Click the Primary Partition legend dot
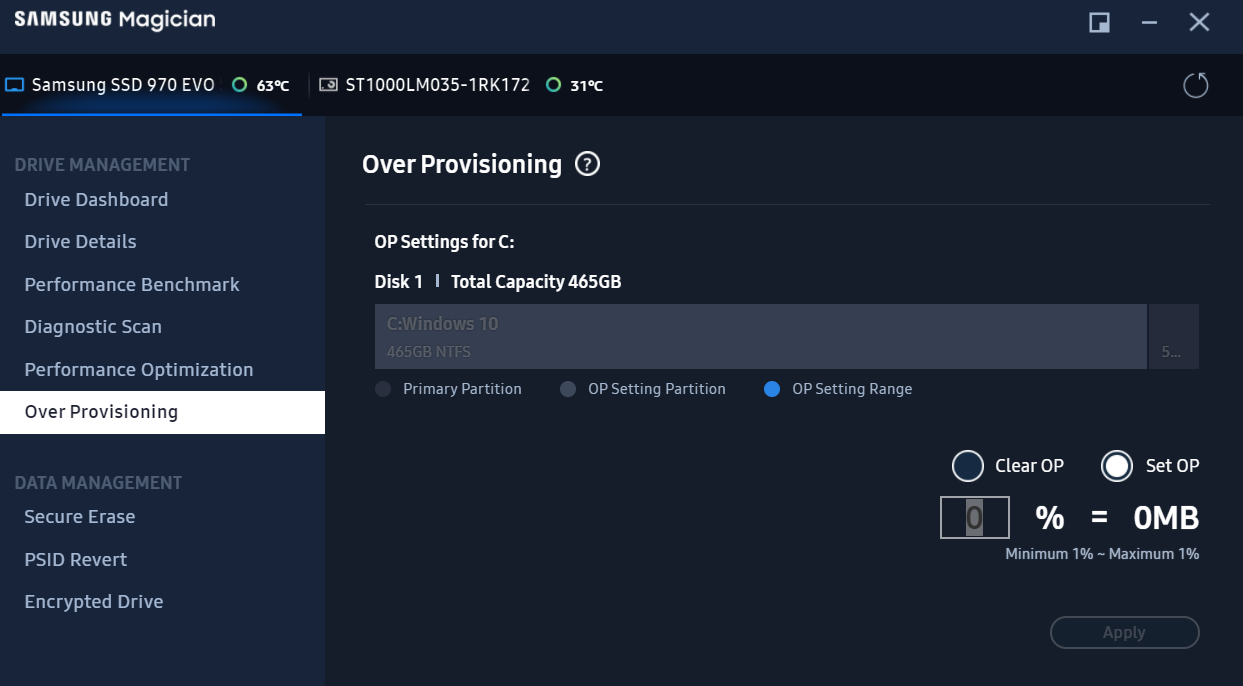 [383, 389]
